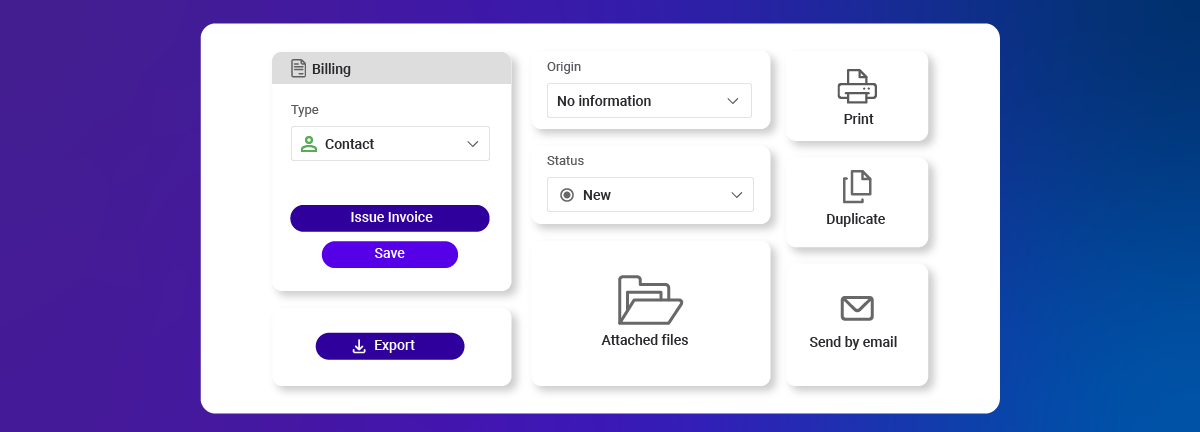
Task: Select the Billing panel header
Action: [x=391, y=68]
